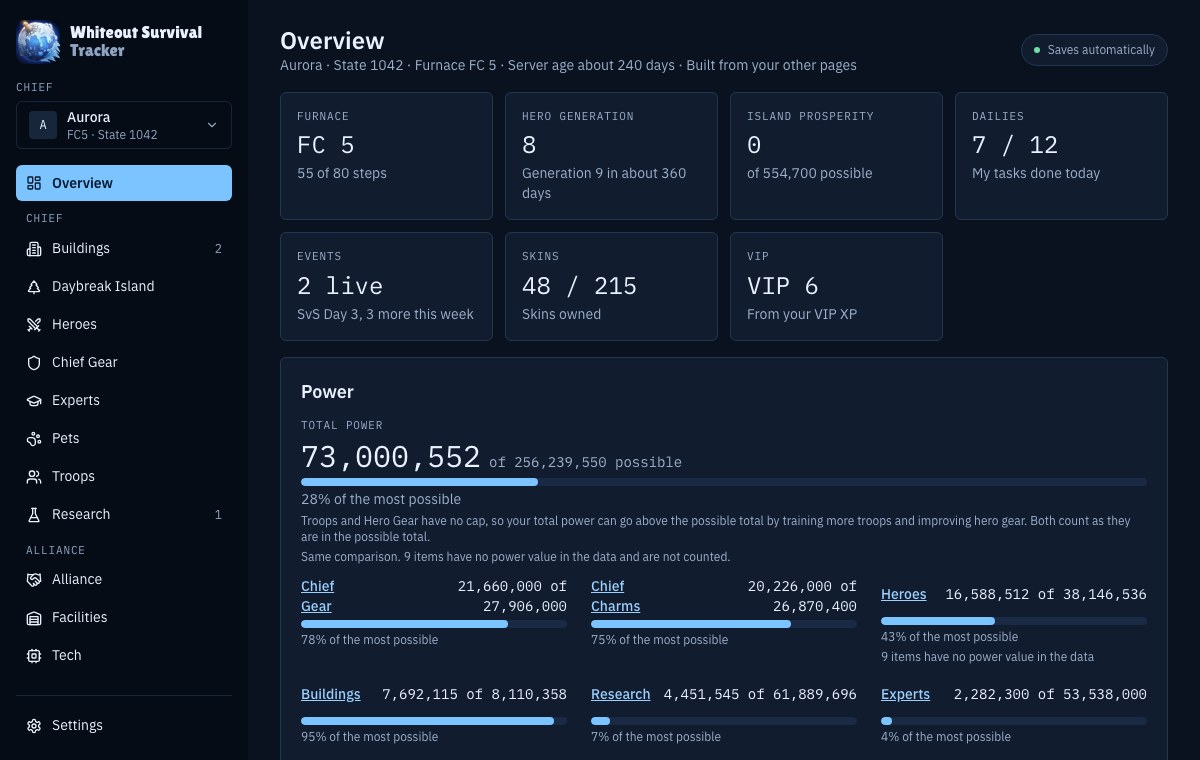The height and width of the screenshot is (760, 1200).
Task: Select Pets in the sidebar
Action: pyautogui.click(x=124, y=438)
